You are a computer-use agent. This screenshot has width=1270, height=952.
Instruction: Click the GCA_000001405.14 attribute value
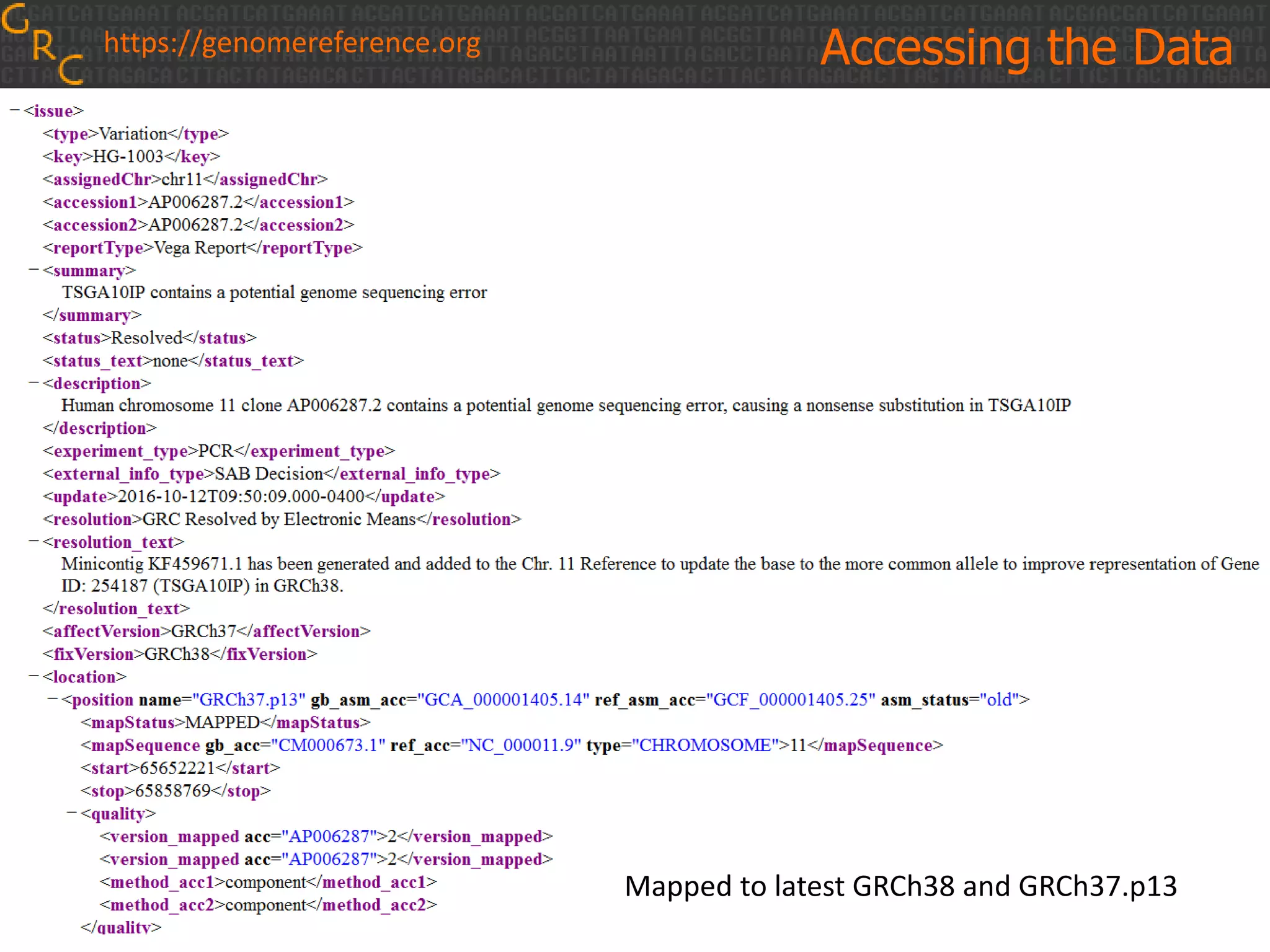(504, 700)
